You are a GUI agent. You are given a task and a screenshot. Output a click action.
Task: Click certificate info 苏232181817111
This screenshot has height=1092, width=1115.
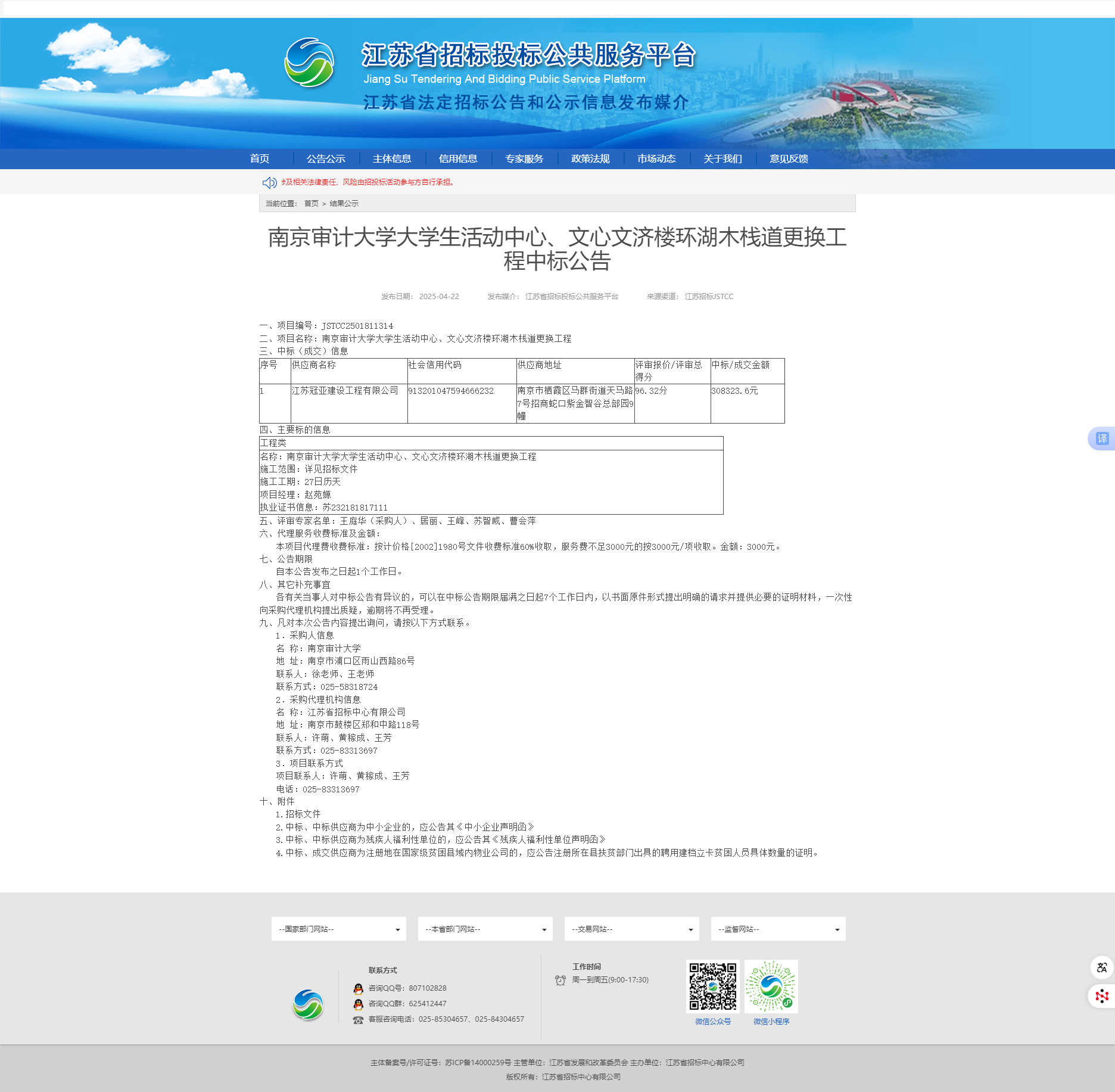coord(355,508)
